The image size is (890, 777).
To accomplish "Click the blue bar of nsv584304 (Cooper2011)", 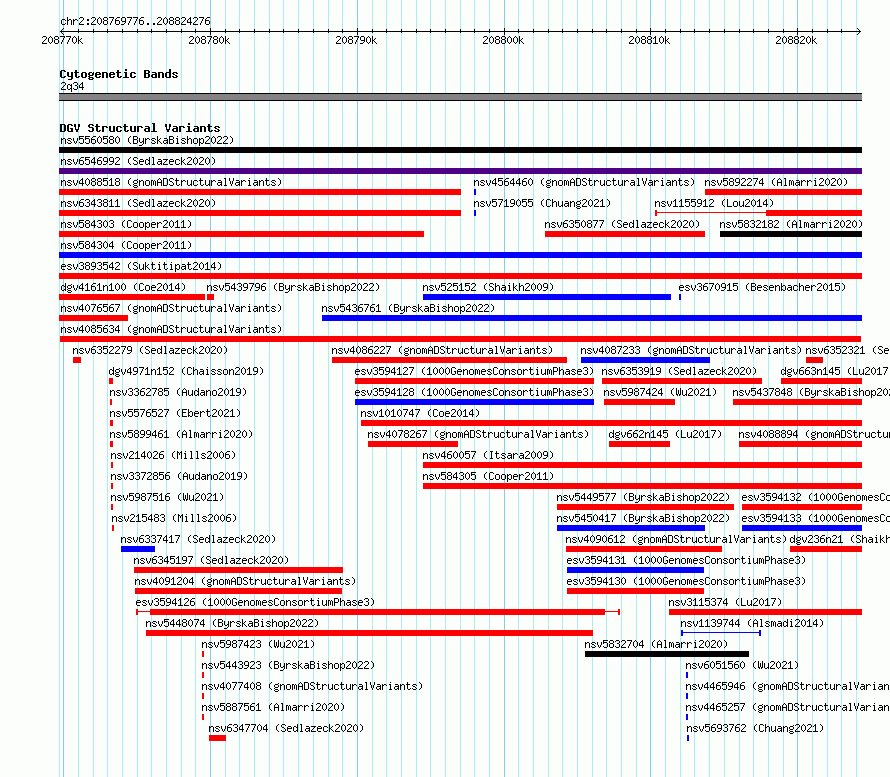I will (x=460, y=255).
